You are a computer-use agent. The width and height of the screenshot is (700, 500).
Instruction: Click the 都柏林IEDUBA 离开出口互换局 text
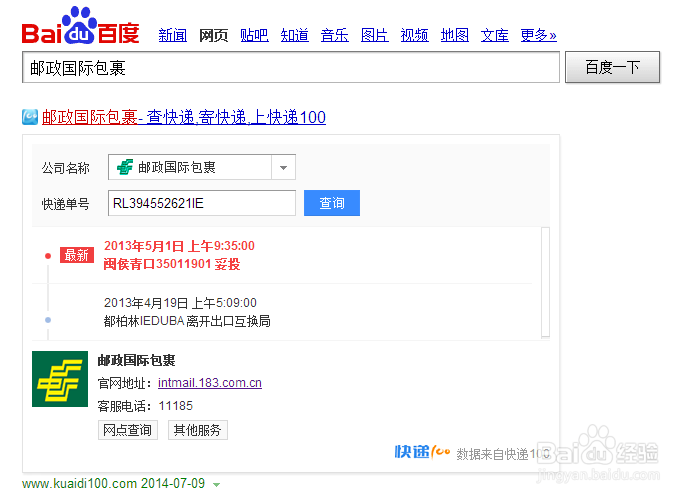pos(187,321)
